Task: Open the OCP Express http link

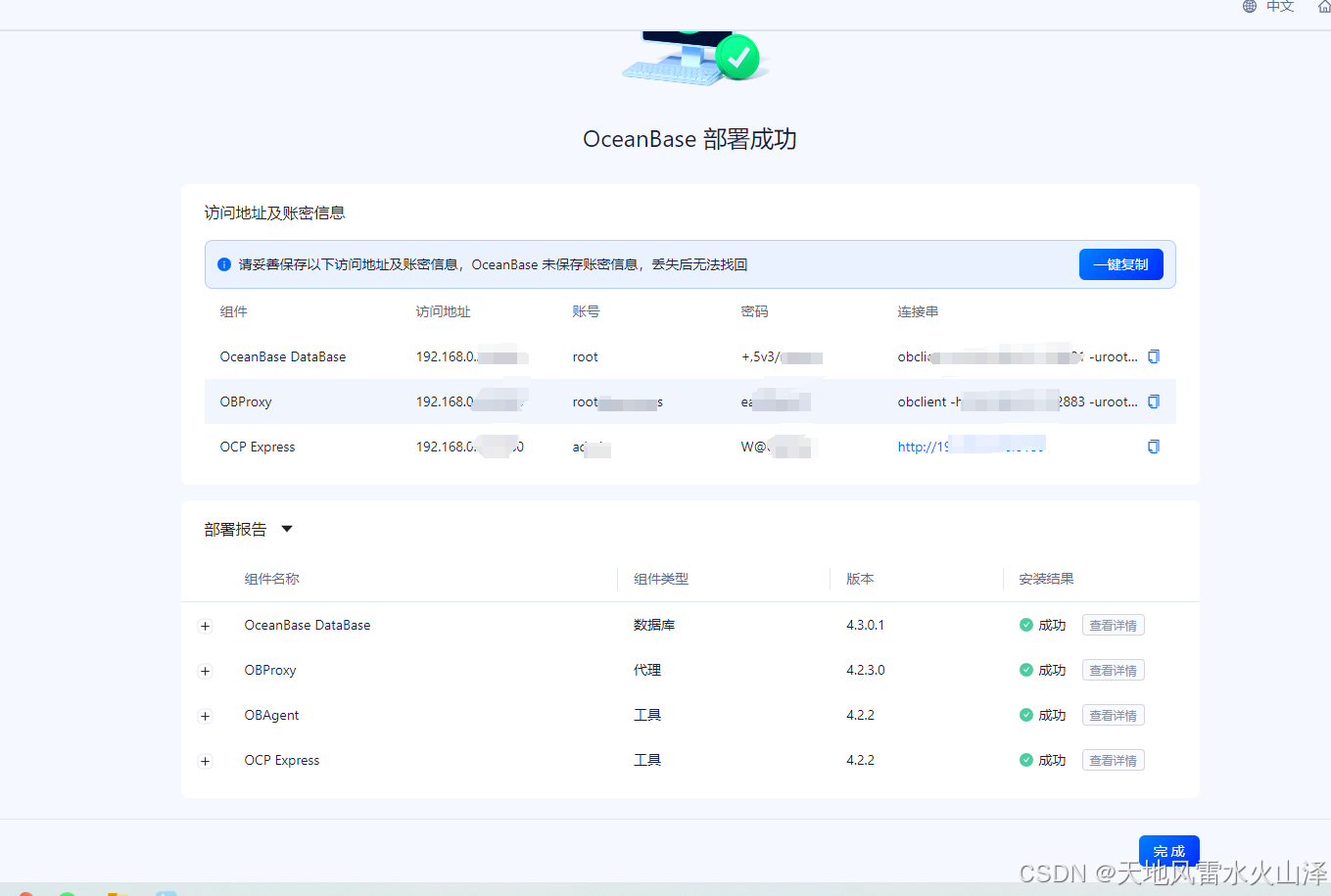Action: [971, 447]
